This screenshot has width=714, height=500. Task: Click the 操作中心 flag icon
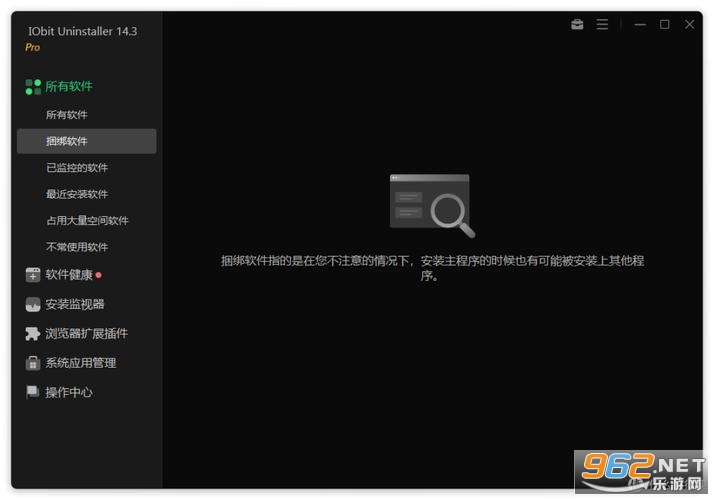pyautogui.click(x=33, y=392)
